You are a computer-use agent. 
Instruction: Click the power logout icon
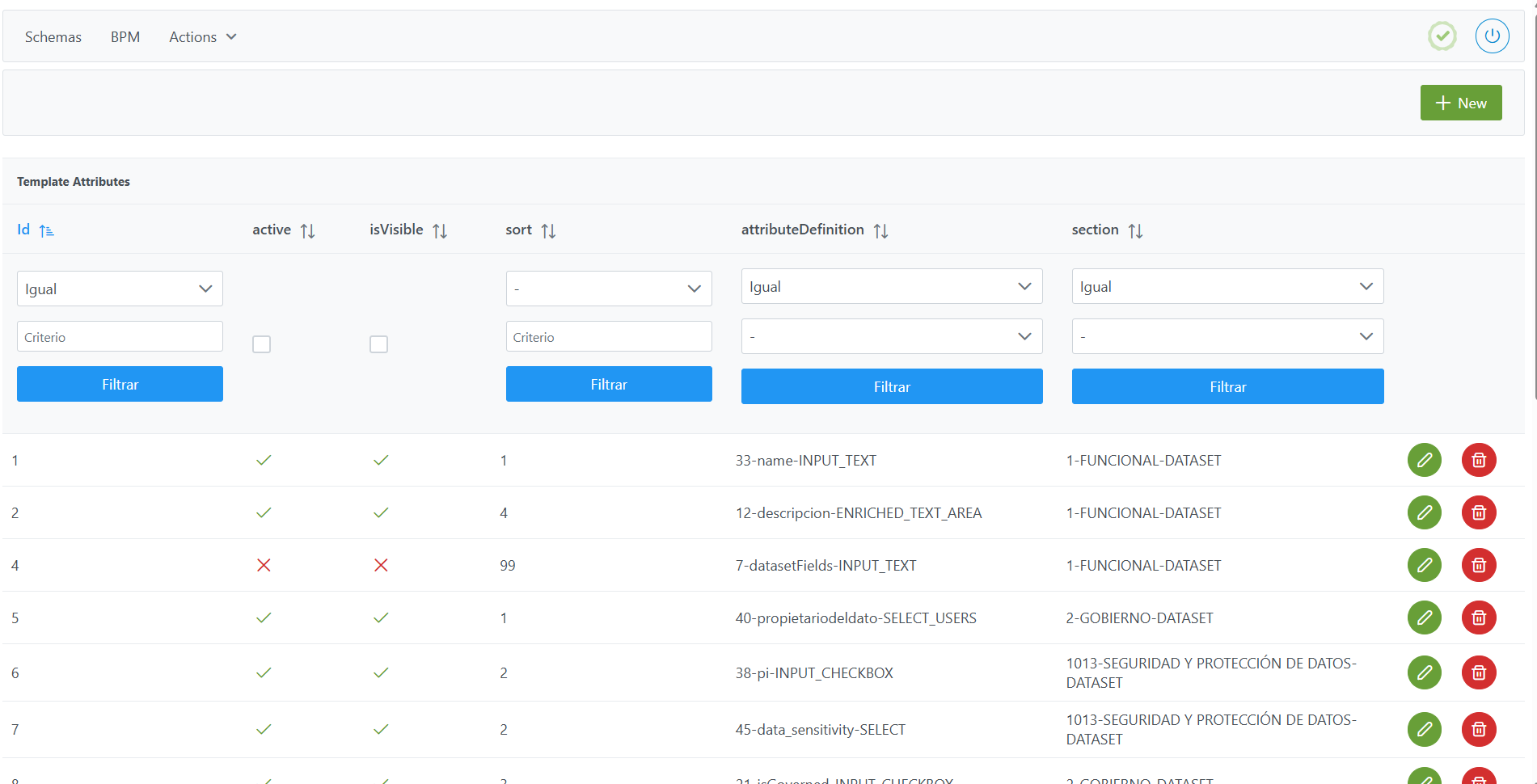point(1492,36)
